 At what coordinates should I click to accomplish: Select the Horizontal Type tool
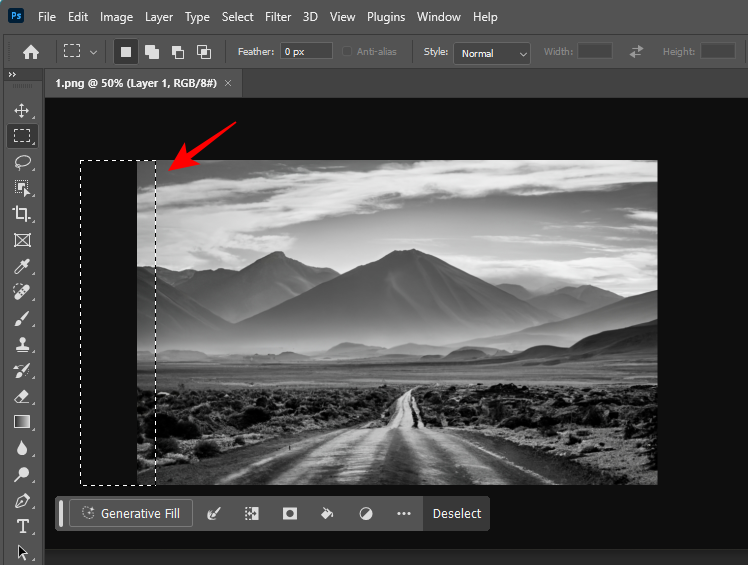tap(22, 526)
